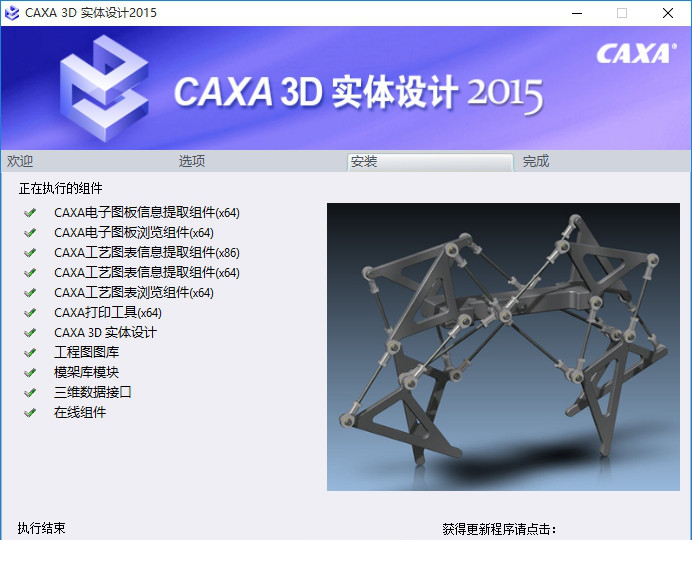Screen dimensions: 692x561
Task: Close the installer window
Action: (x=668, y=13)
